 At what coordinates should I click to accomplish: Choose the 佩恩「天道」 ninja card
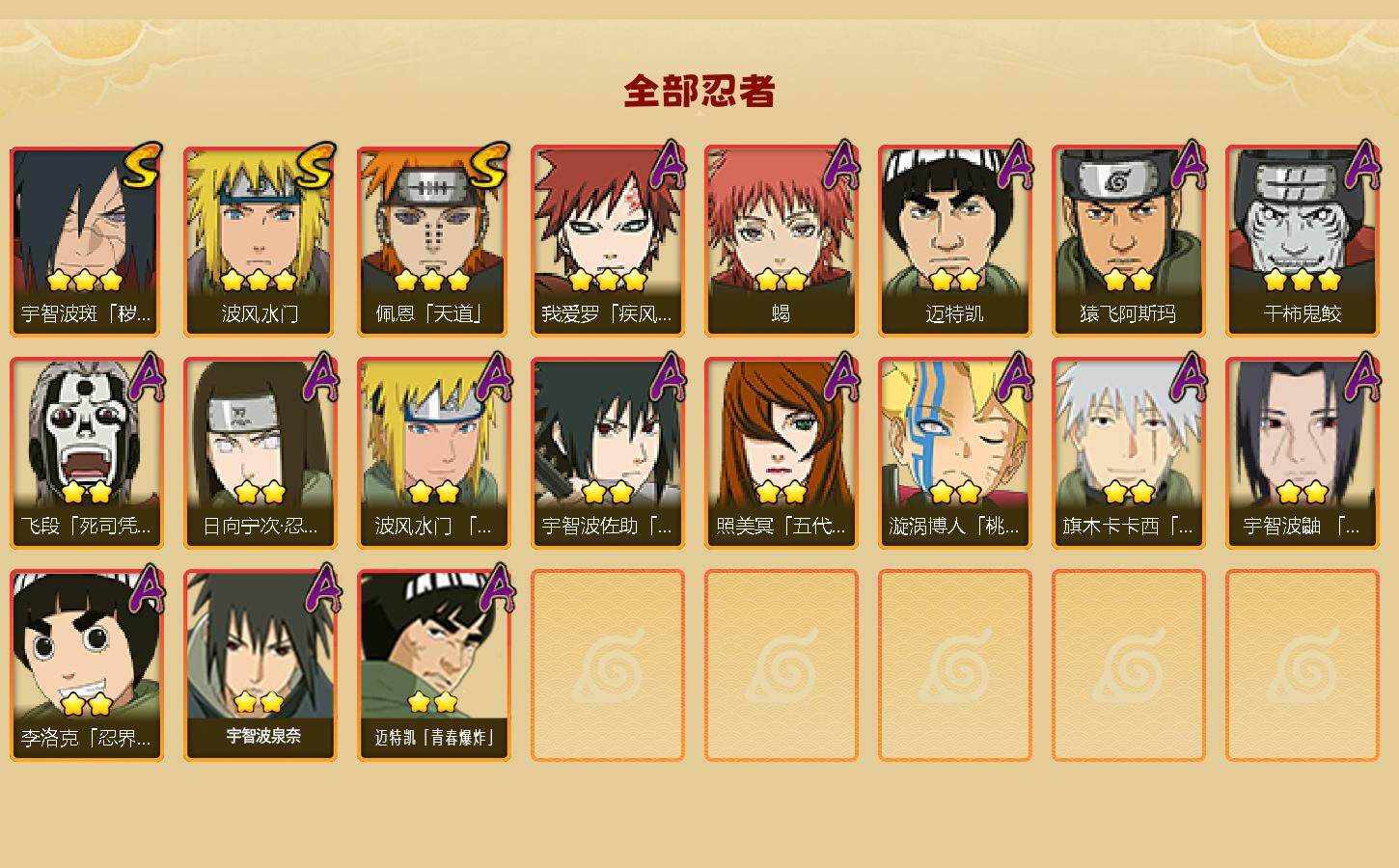(x=433, y=241)
